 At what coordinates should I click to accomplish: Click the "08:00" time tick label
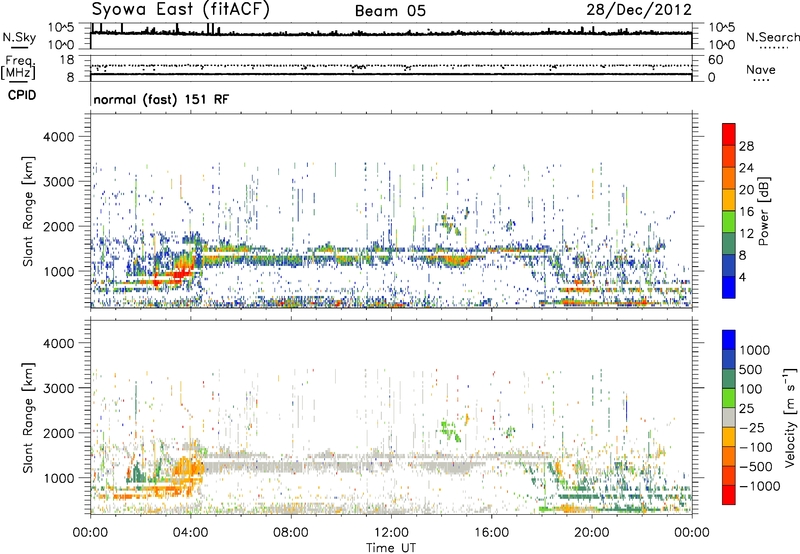(291, 533)
